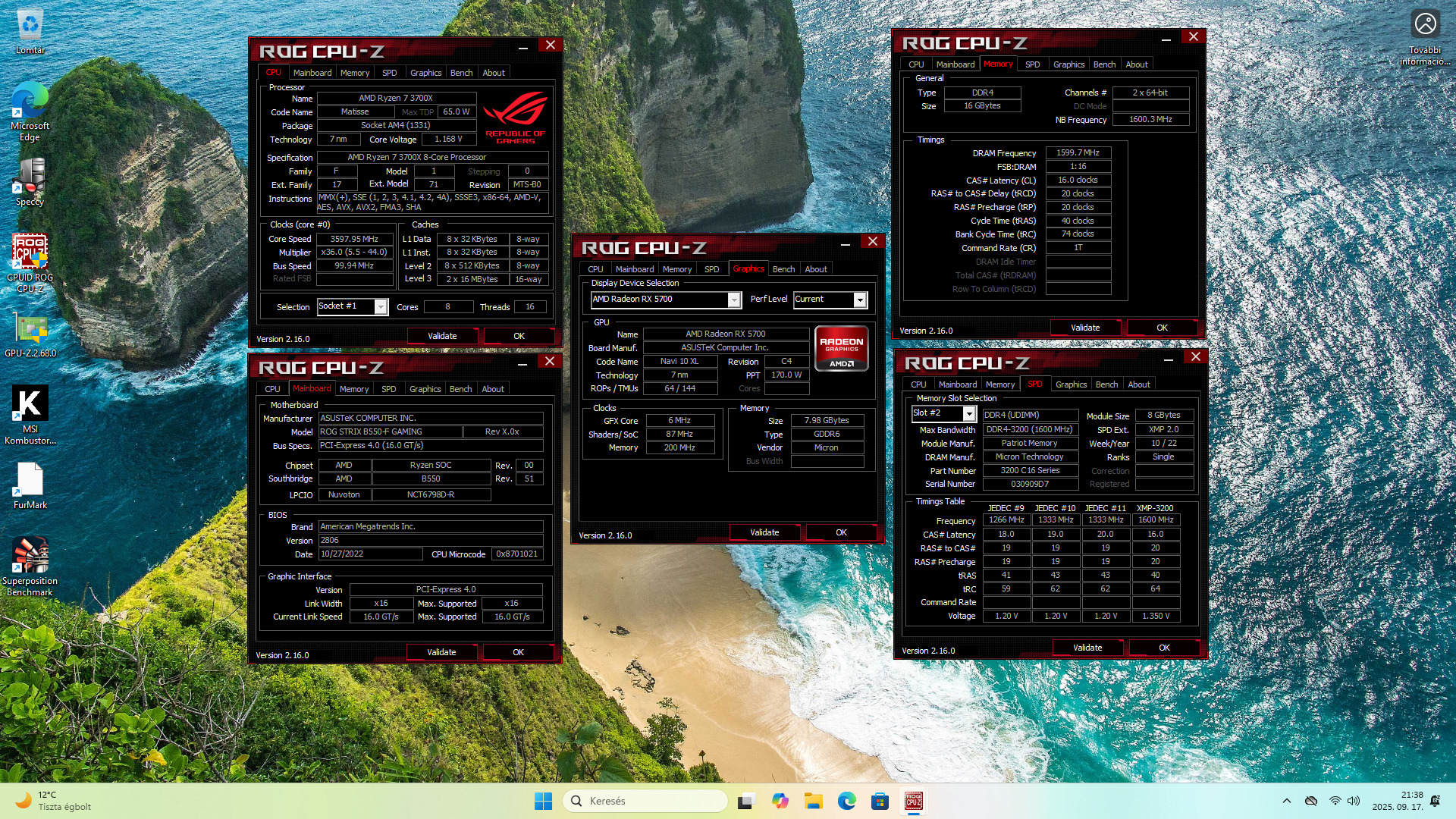
Task: Open the CPUID ROG CPU-Z desktop icon
Action: pyautogui.click(x=30, y=254)
